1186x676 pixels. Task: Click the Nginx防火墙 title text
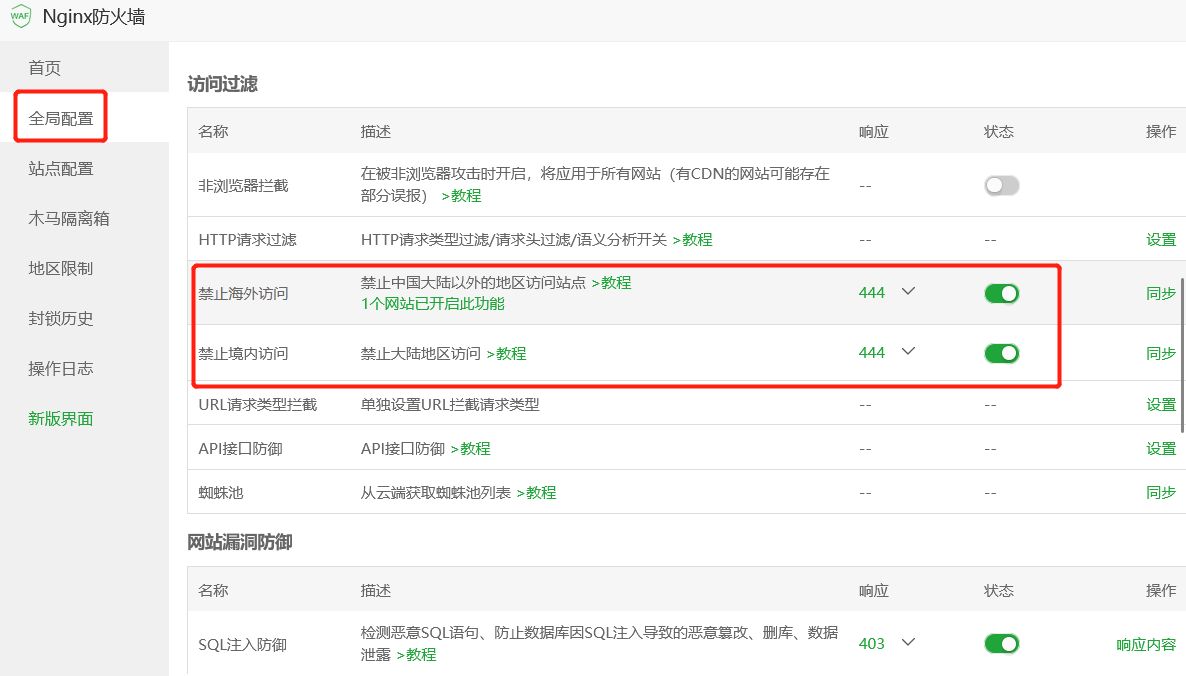pyautogui.click(x=94, y=17)
